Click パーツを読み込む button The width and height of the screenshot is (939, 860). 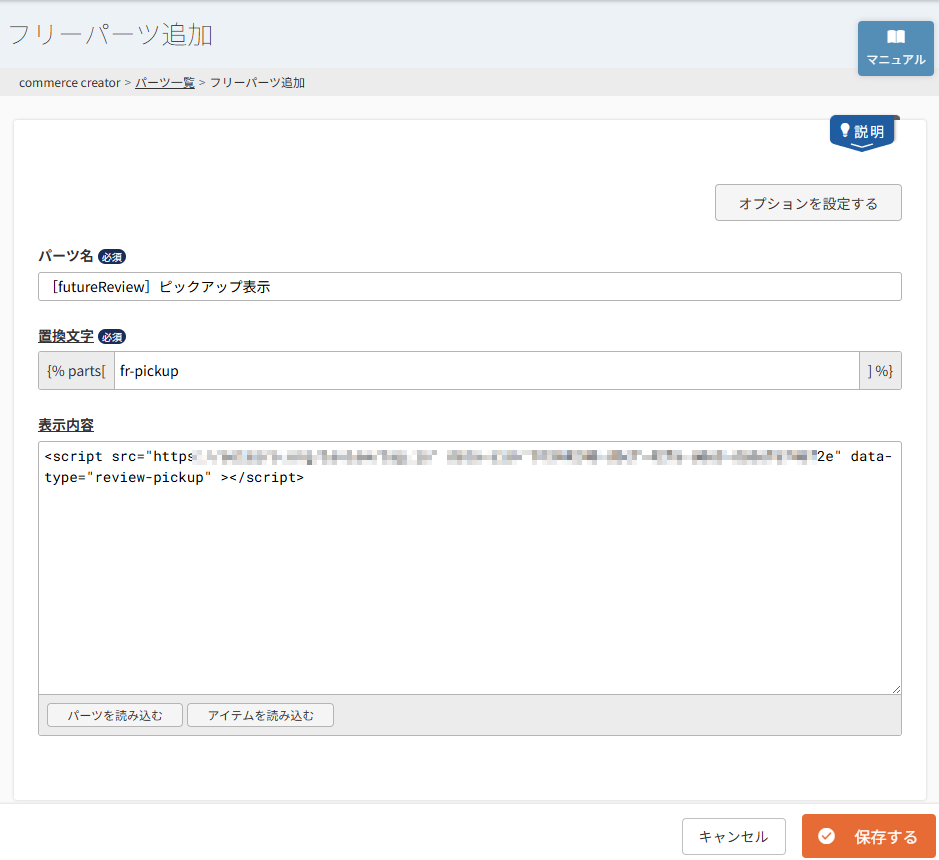pos(115,715)
